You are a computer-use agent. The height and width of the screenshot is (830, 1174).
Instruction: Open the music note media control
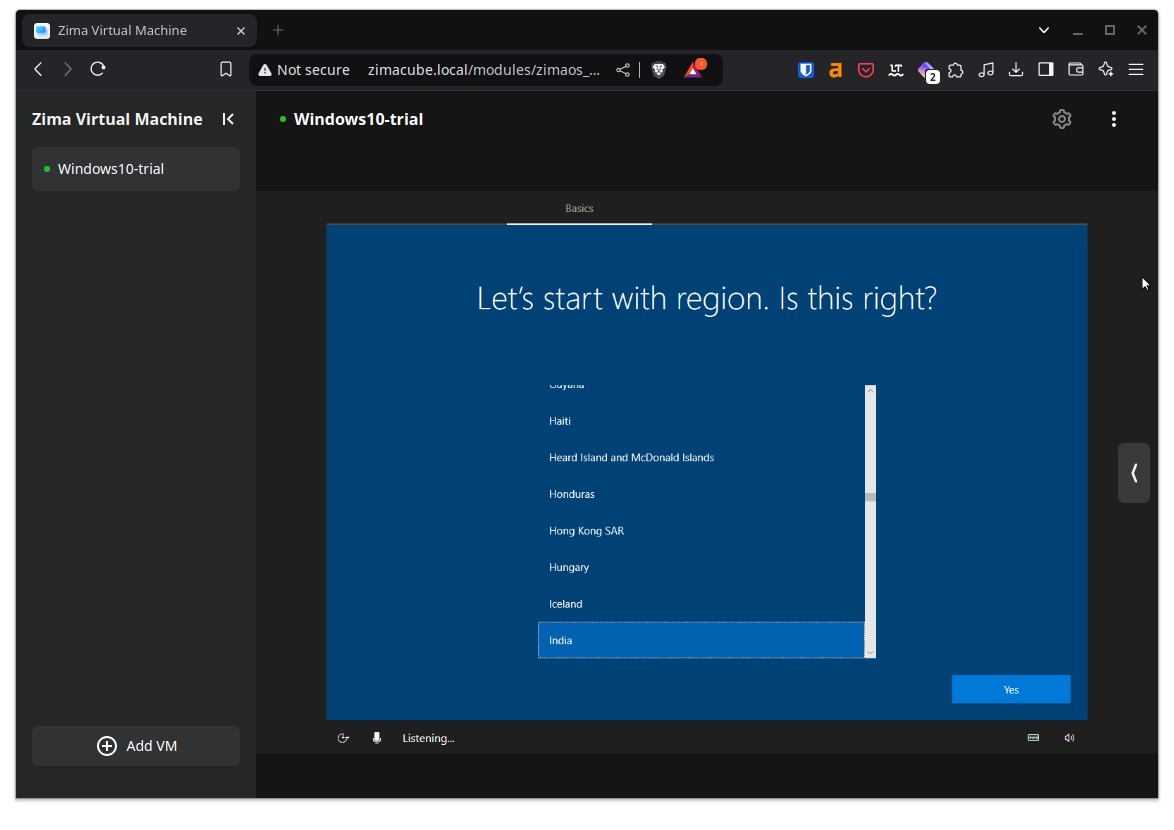[986, 70]
